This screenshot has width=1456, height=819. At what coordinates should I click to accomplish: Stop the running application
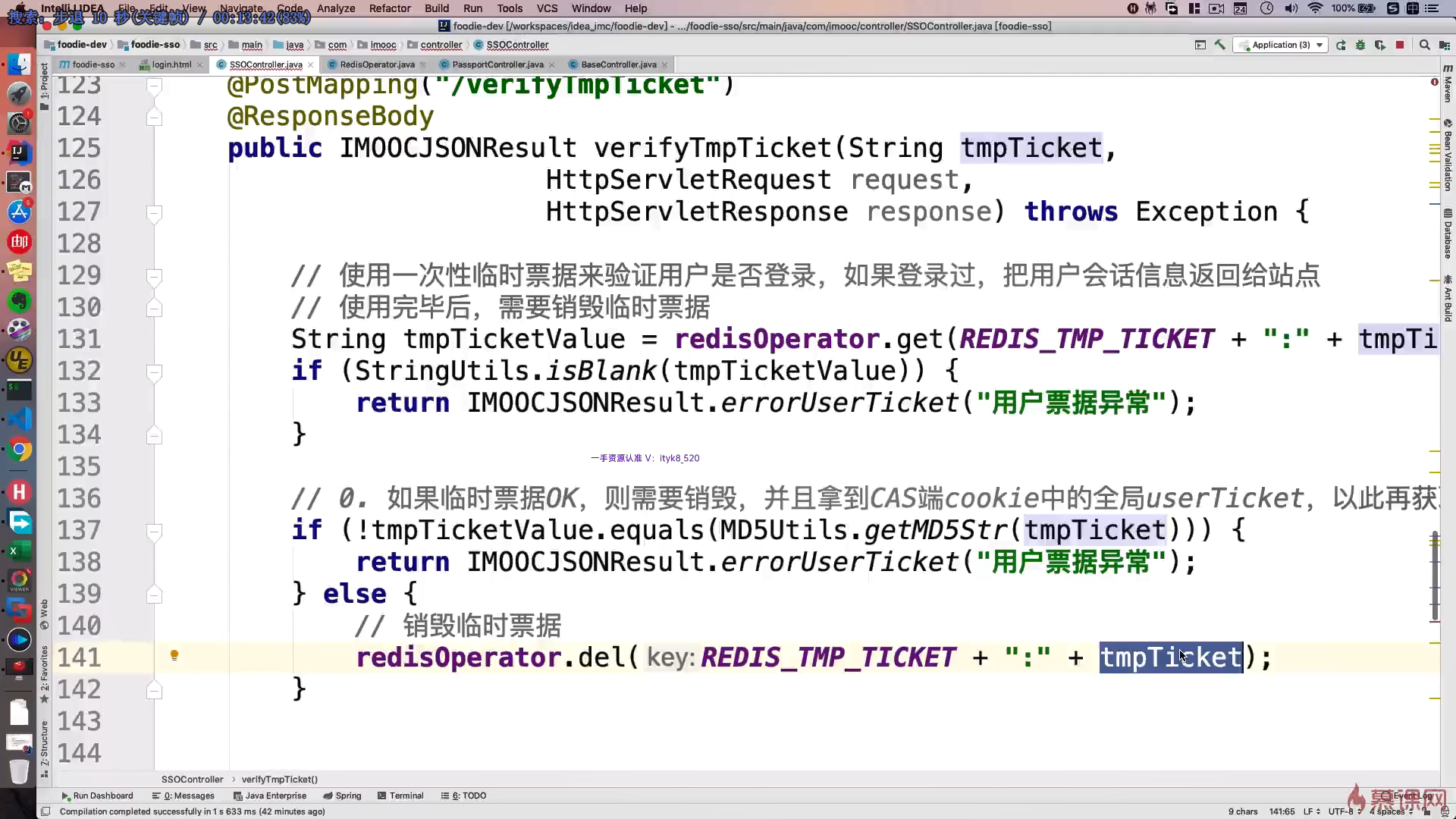point(1400,45)
